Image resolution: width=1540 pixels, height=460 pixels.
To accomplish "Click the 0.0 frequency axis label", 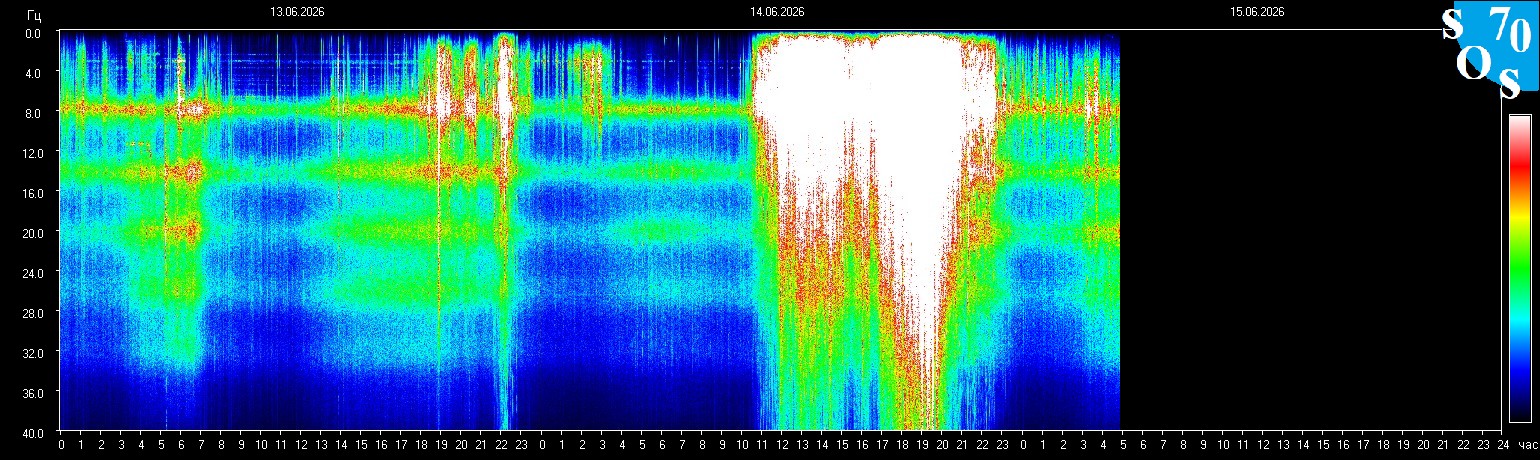I will 33,33.
